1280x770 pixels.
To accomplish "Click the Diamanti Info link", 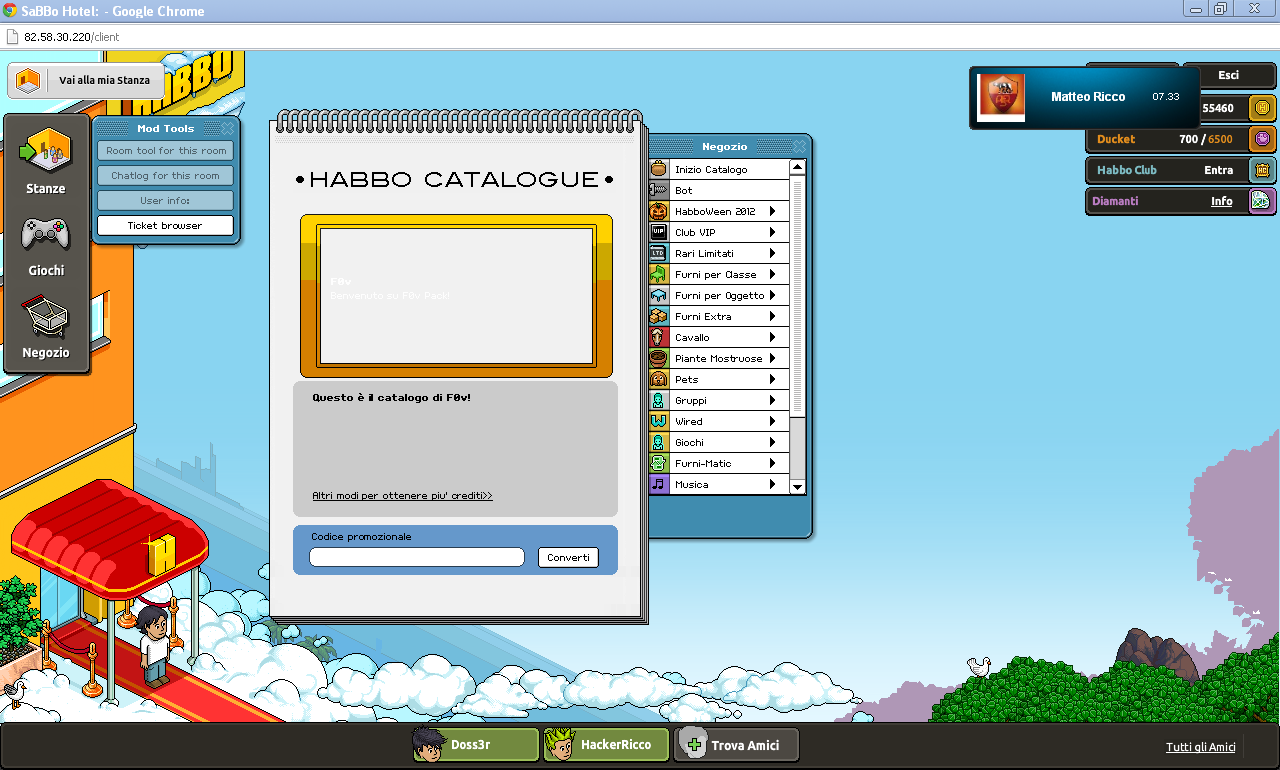I will (1221, 201).
